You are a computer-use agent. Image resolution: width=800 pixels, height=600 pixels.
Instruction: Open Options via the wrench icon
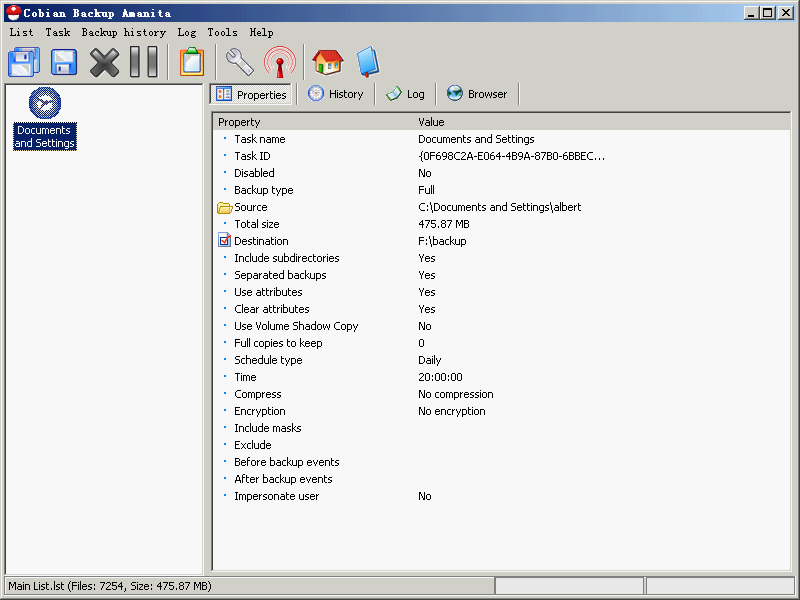[x=239, y=62]
